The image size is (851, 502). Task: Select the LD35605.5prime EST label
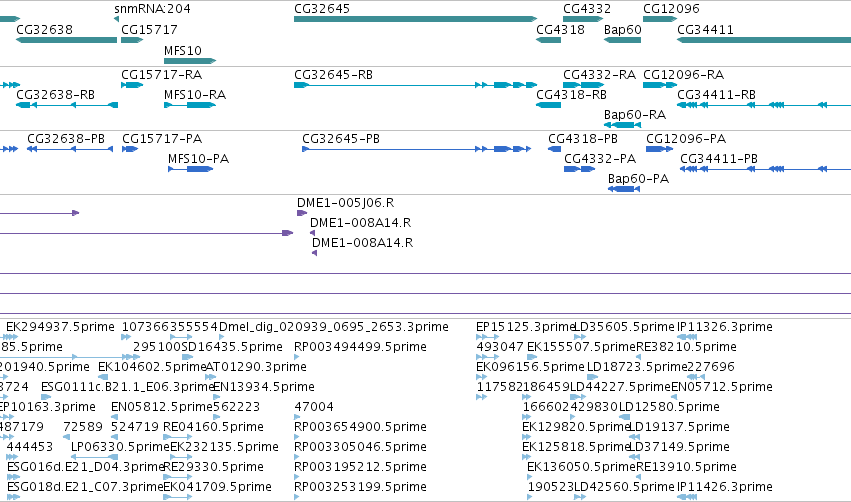[x=625, y=327]
